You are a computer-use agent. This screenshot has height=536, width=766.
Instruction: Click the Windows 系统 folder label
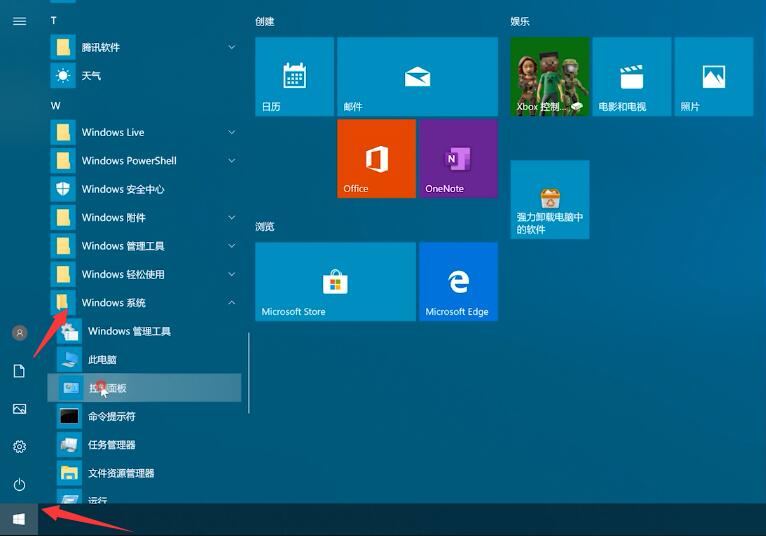(113, 302)
